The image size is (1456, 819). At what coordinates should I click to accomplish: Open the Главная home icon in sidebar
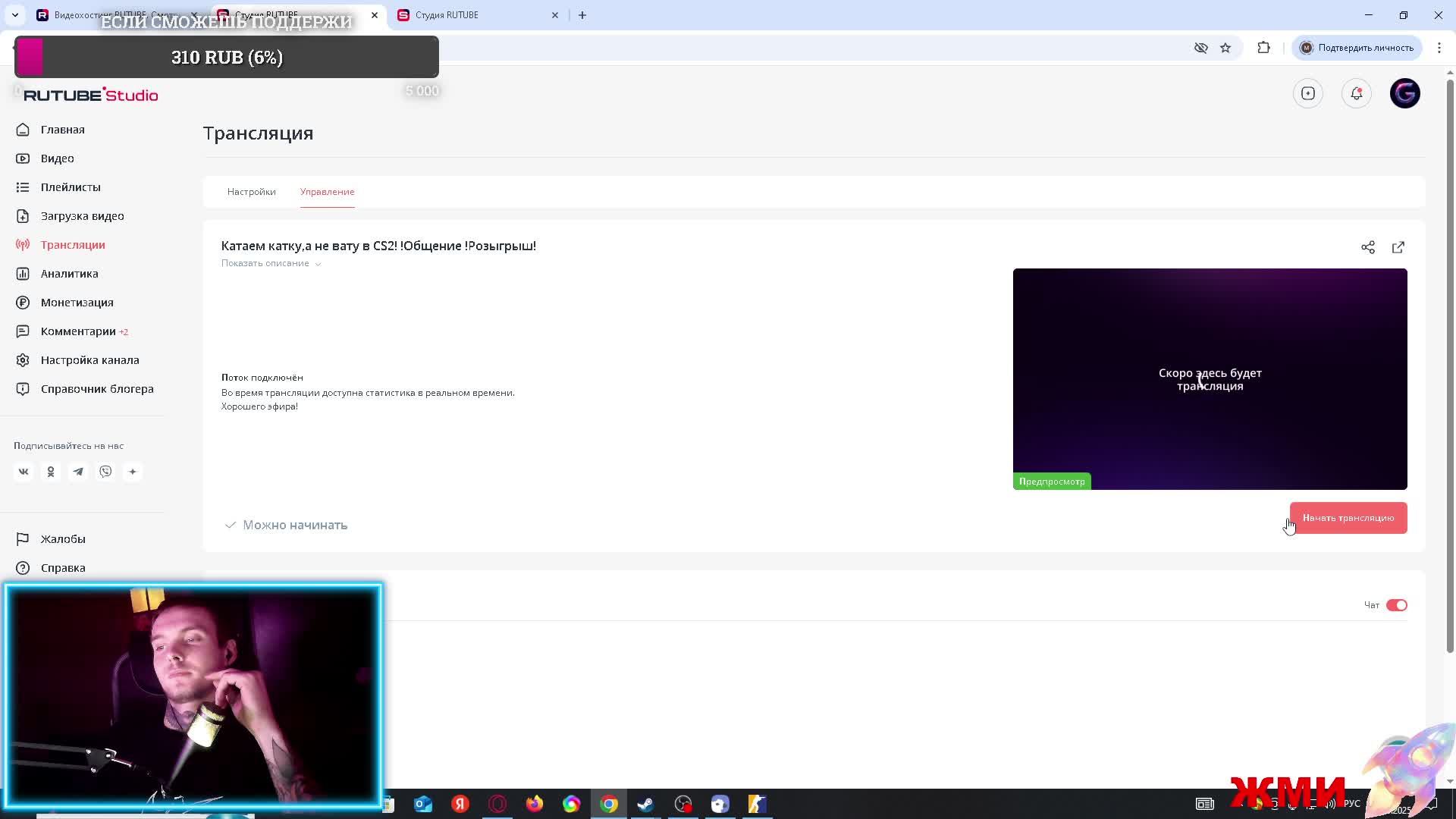pyautogui.click(x=23, y=130)
